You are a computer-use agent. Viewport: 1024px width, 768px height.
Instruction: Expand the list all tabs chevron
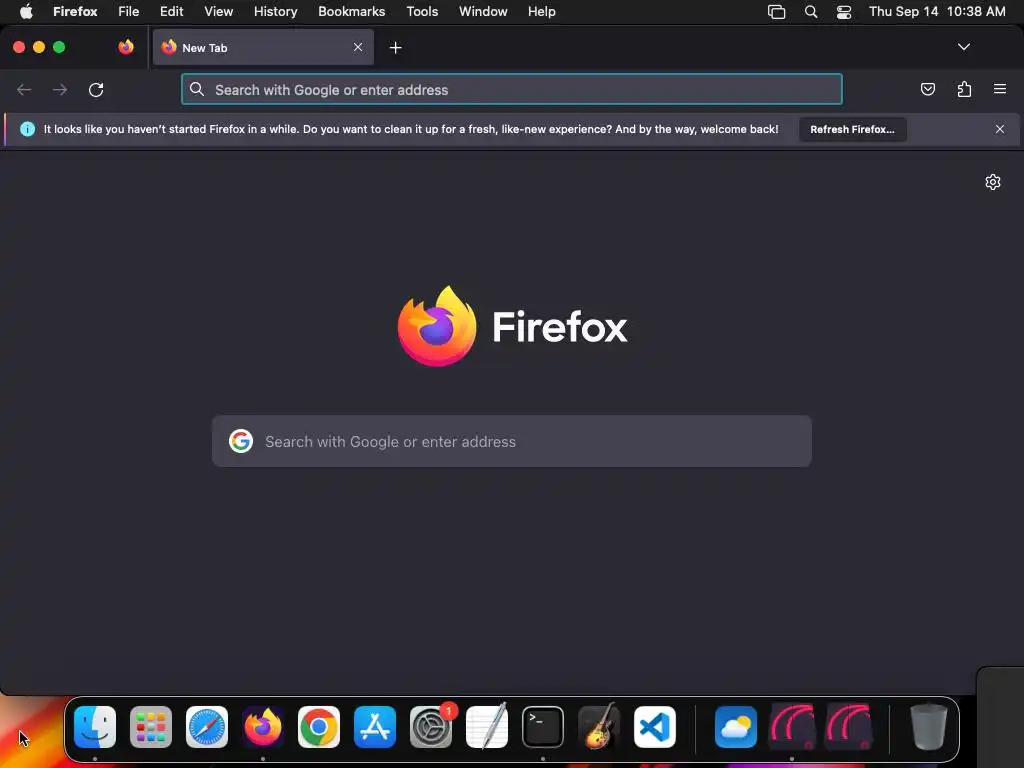click(963, 47)
